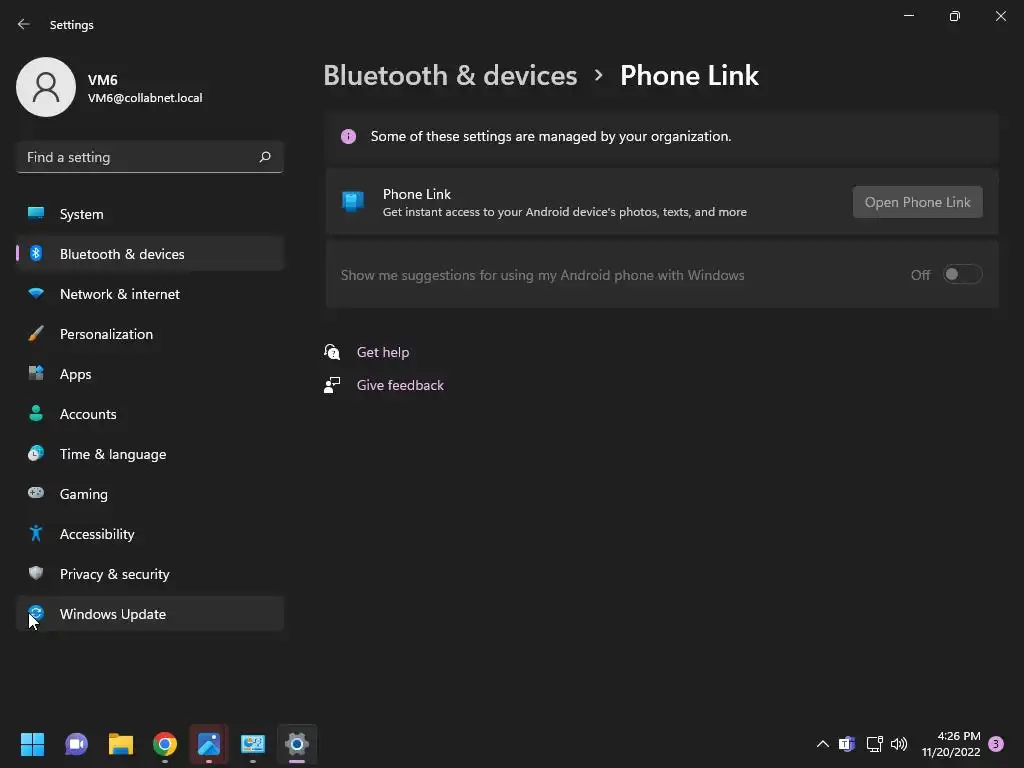
Task: Click the Apps grid icon in sidebar
Action: coord(36,373)
